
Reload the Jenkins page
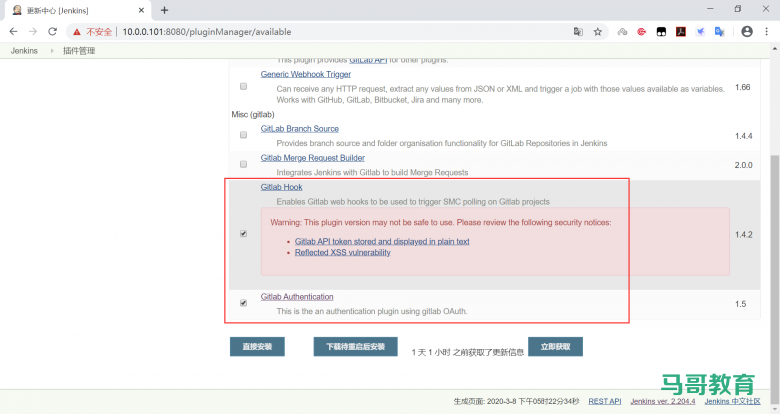coord(52,31)
